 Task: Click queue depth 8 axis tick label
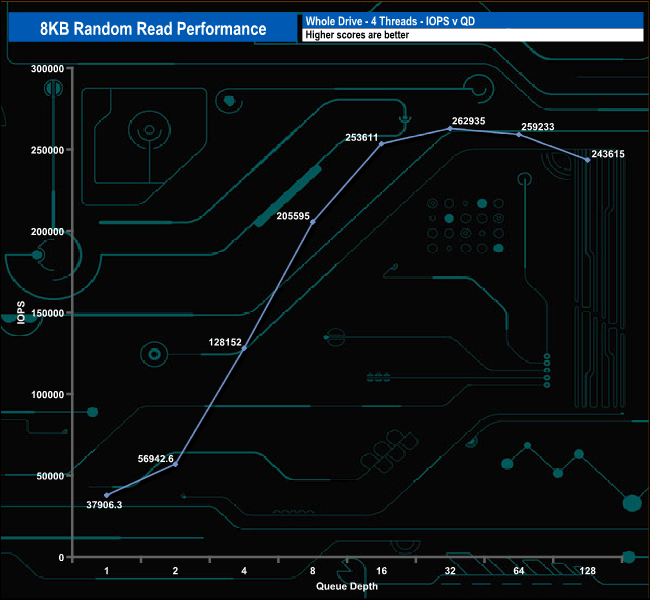312,570
